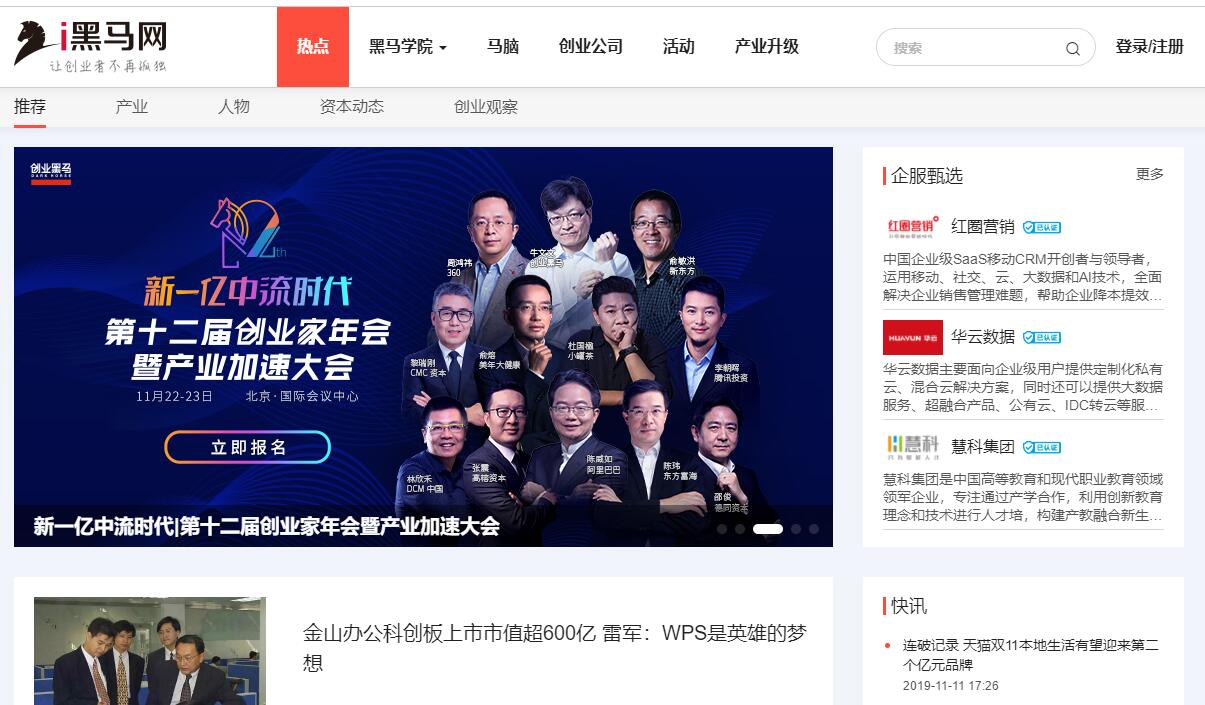Select the active elongated carousel slide indicator

[768, 529]
